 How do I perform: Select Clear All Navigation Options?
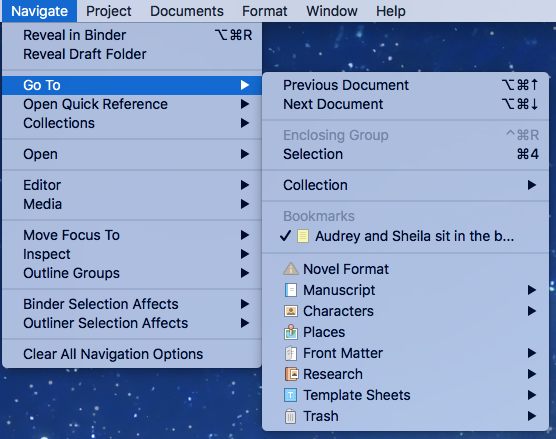tap(132, 354)
